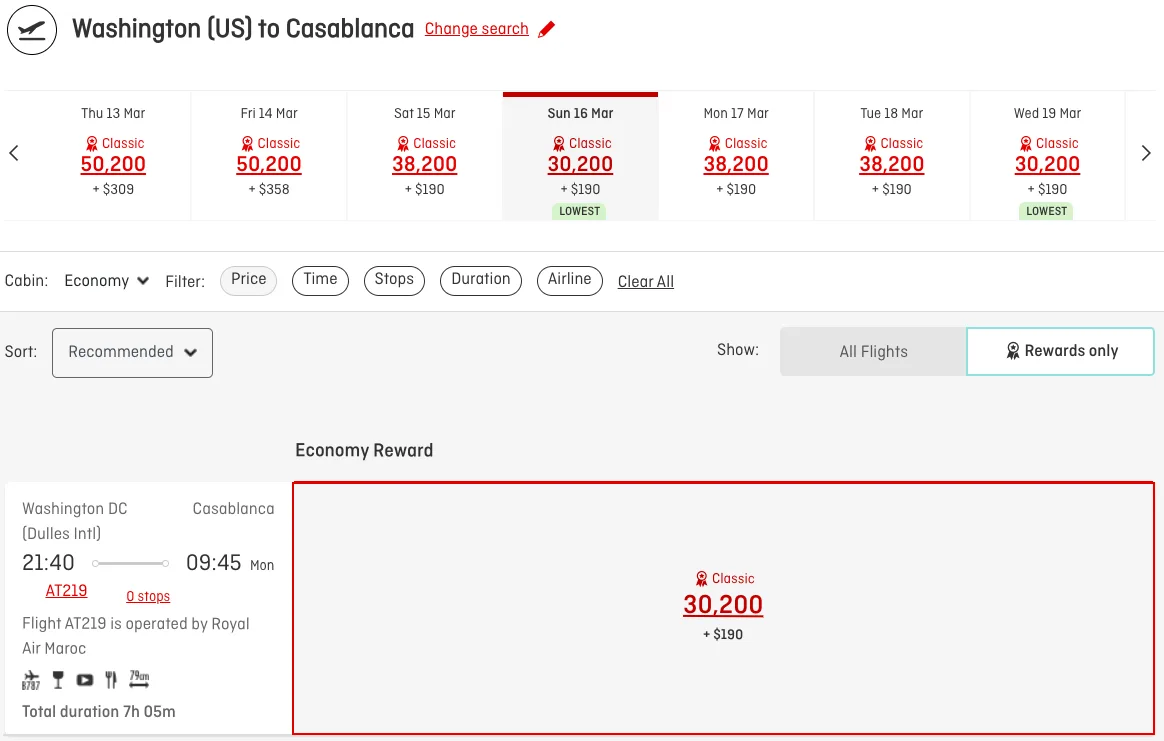Click the Total duration 7h 05m text
Screen dimensions: 1164x741
coord(99,711)
